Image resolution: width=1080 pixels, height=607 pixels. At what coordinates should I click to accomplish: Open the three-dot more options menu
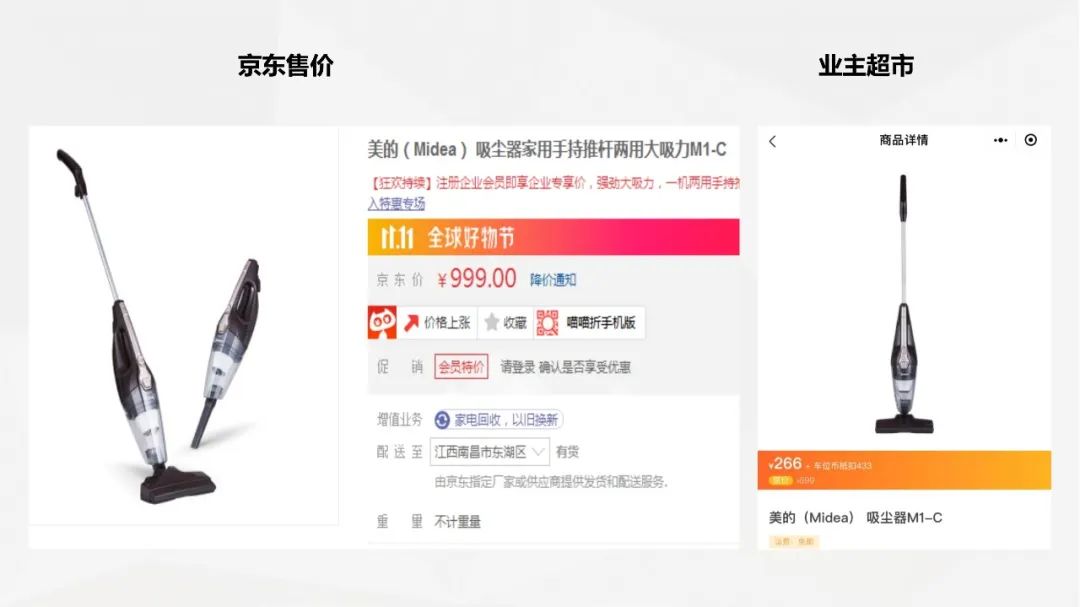point(1000,140)
